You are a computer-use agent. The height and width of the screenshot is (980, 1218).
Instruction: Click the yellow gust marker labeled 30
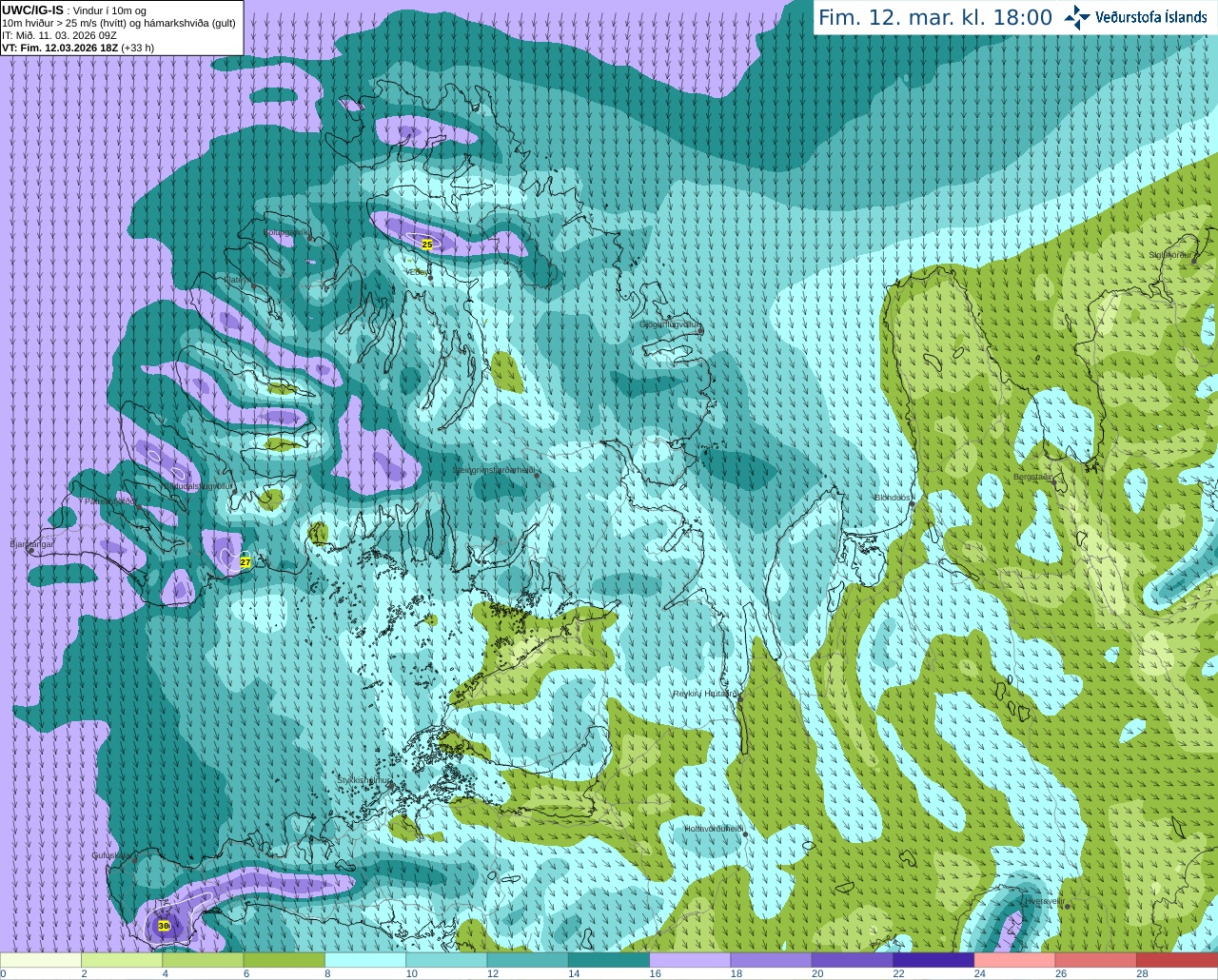point(164,926)
